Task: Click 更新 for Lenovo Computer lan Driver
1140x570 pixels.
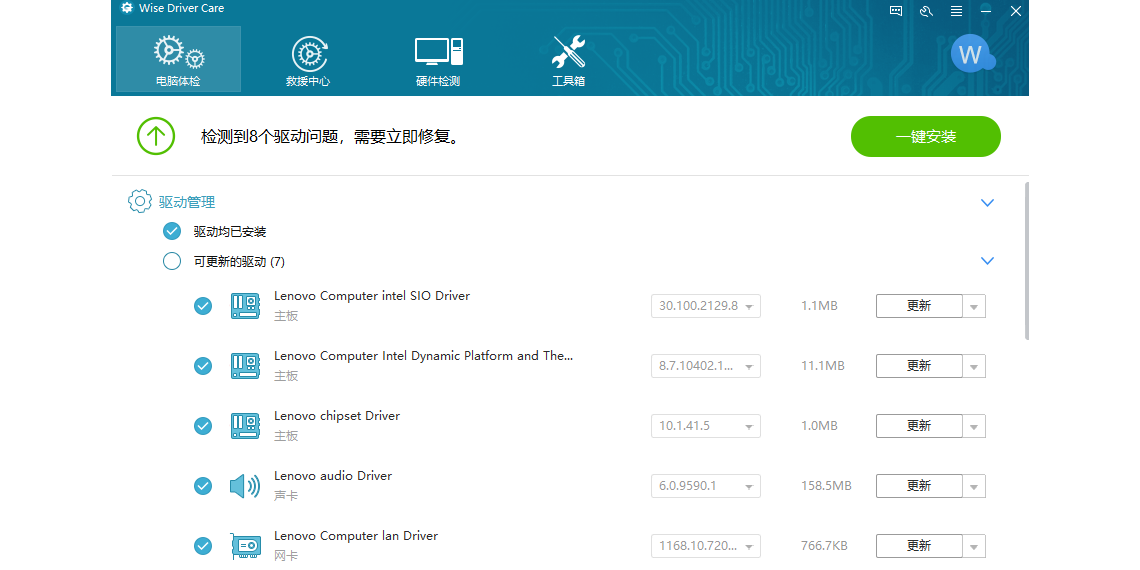Action: coord(919,546)
